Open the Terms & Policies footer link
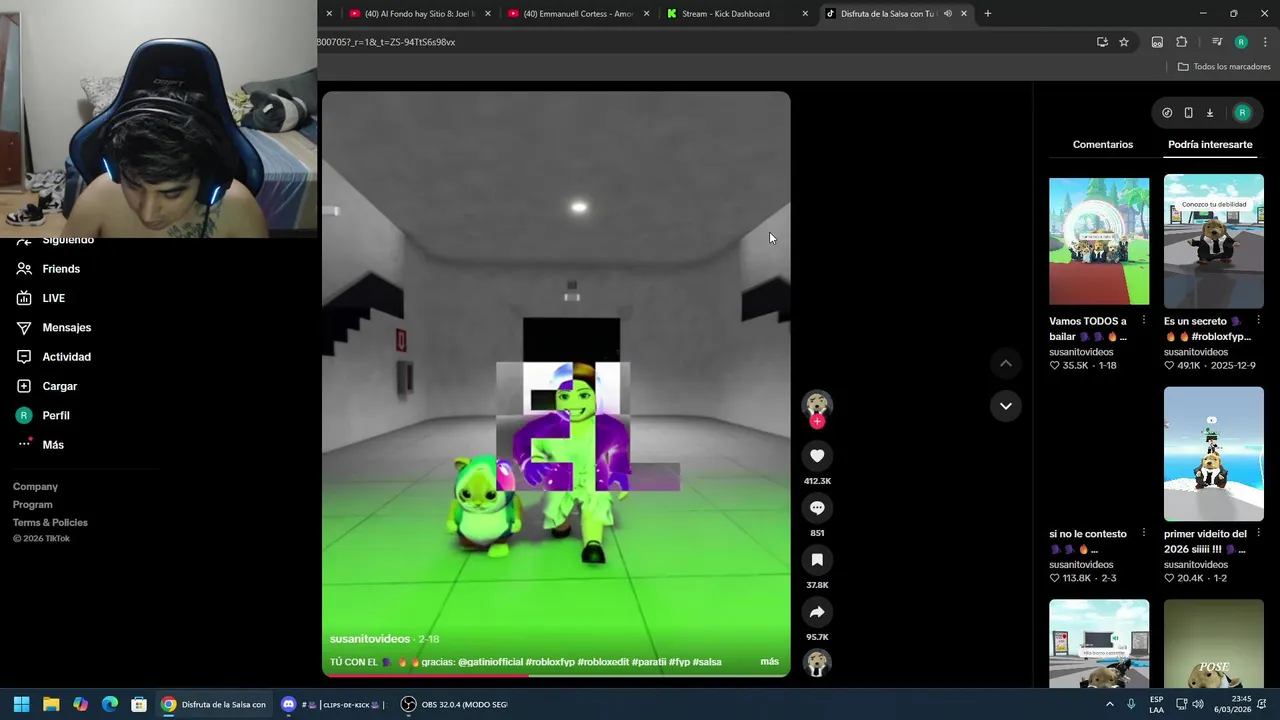This screenshot has height=720, width=1280. [50, 523]
